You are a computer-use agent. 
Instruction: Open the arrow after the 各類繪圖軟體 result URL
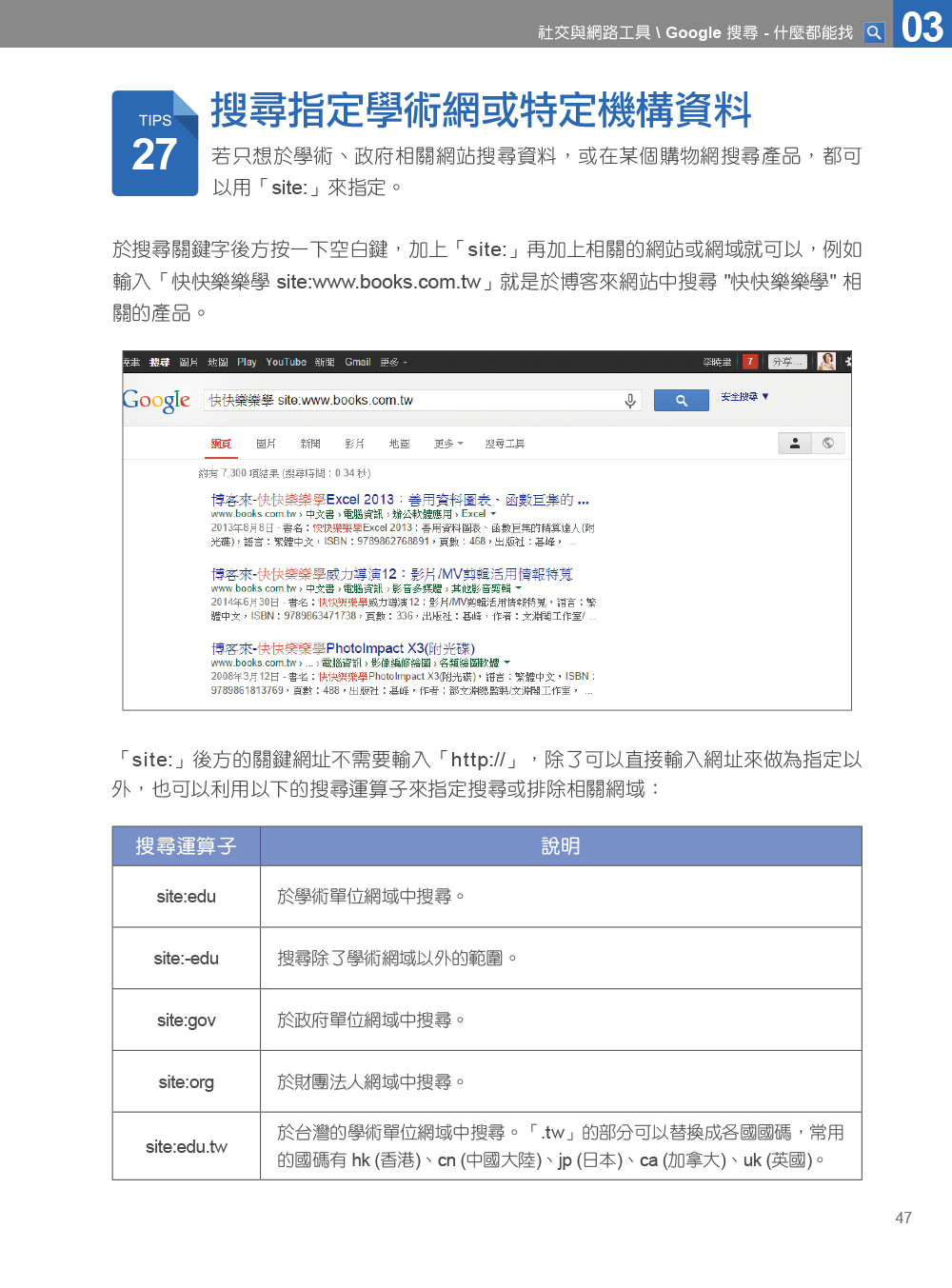tap(507, 663)
